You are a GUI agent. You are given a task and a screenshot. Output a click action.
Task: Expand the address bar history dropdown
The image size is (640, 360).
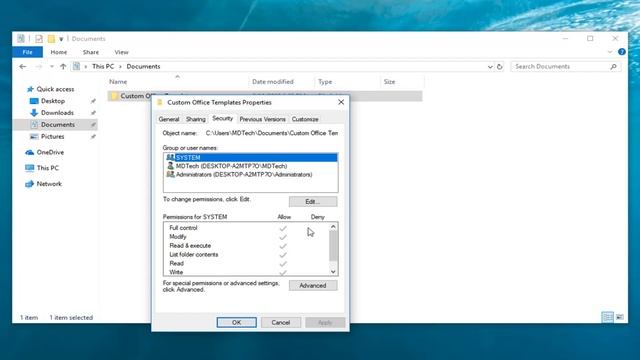coord(490,67)
